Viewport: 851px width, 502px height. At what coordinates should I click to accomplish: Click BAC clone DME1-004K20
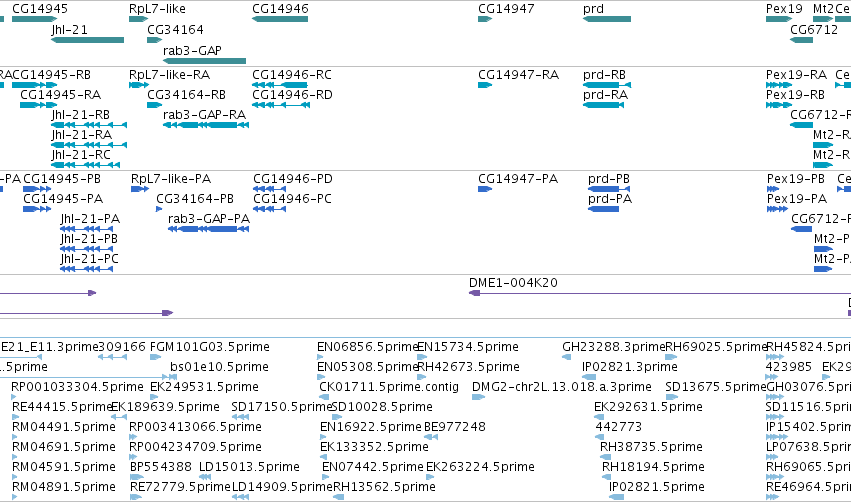pos(660,293)
